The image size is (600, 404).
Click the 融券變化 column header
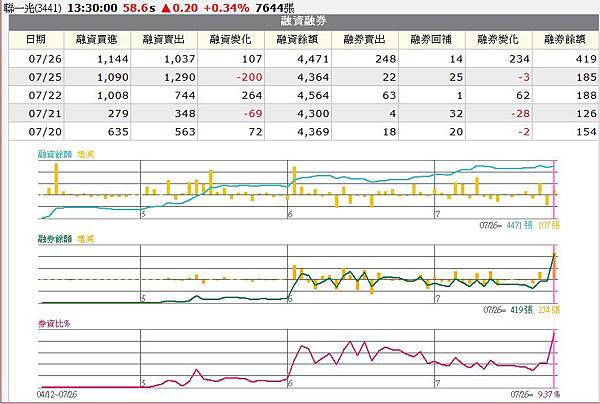tap(499, 40)
